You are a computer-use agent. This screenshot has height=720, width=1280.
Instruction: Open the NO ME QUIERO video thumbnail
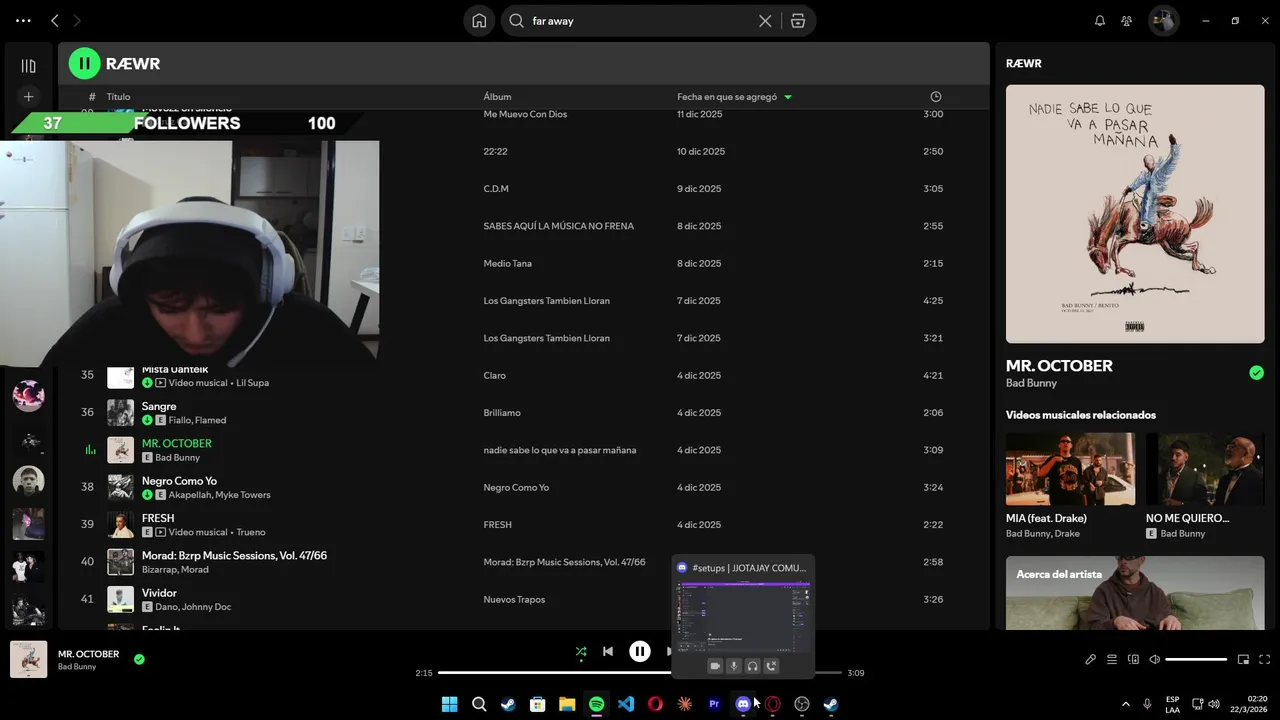click(x=1205, y=469)
